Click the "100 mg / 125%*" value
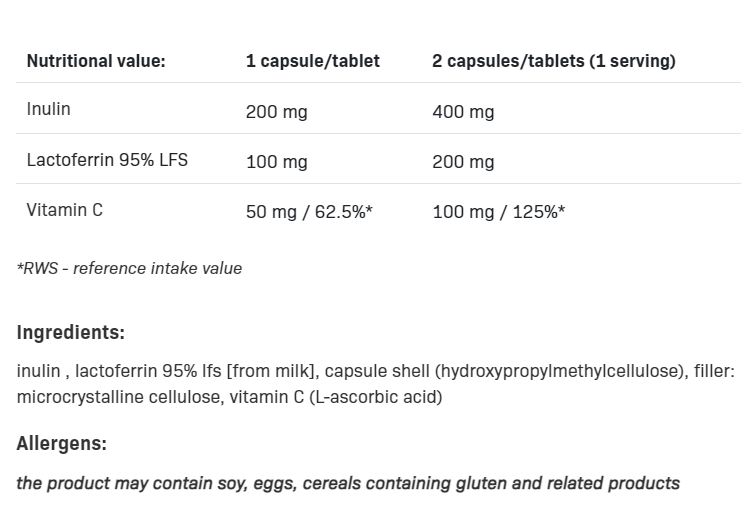The image size is (752, 522). tap(499, 212)
